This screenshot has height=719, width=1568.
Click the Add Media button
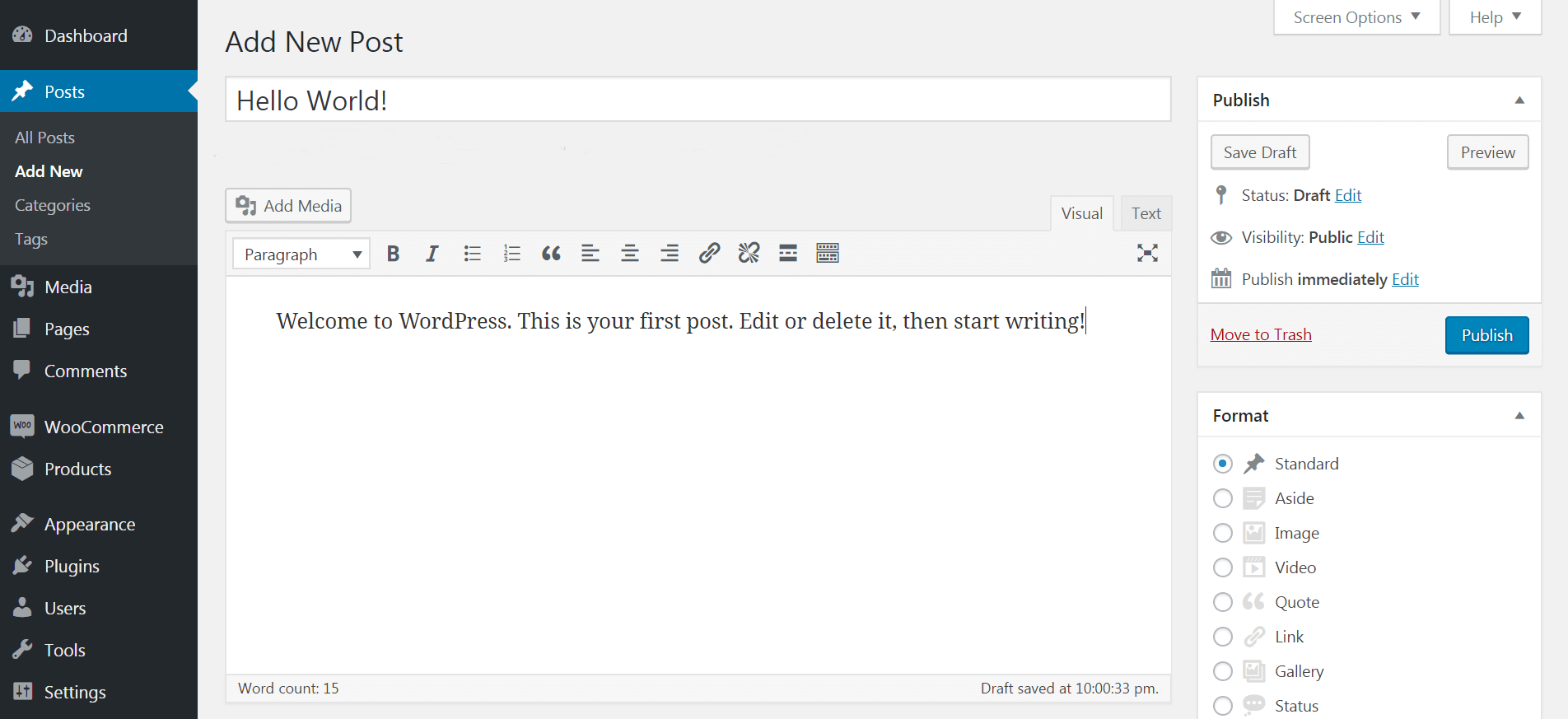tap(288, 206)
